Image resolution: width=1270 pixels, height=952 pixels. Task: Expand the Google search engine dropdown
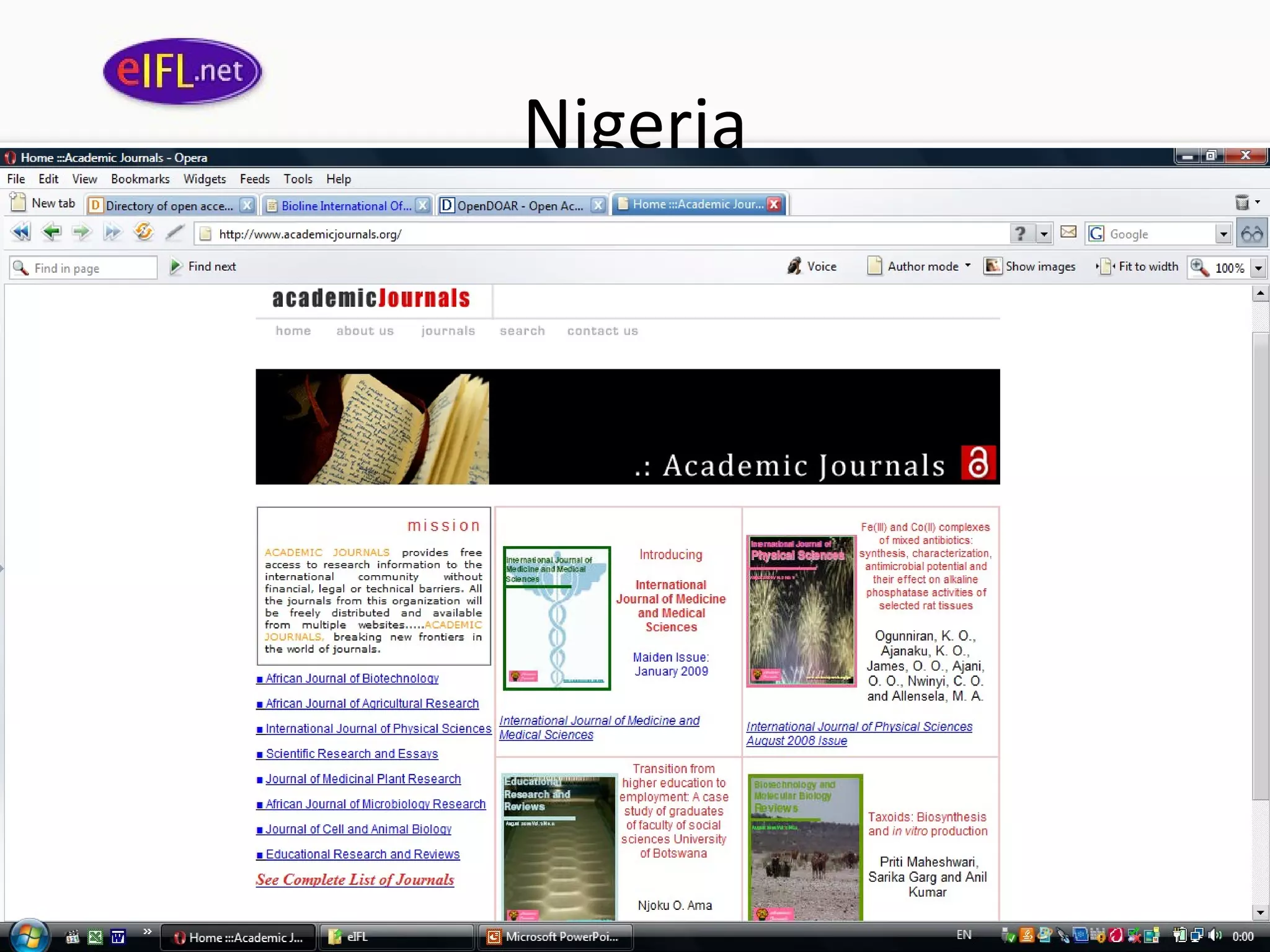coord(1223,234)
